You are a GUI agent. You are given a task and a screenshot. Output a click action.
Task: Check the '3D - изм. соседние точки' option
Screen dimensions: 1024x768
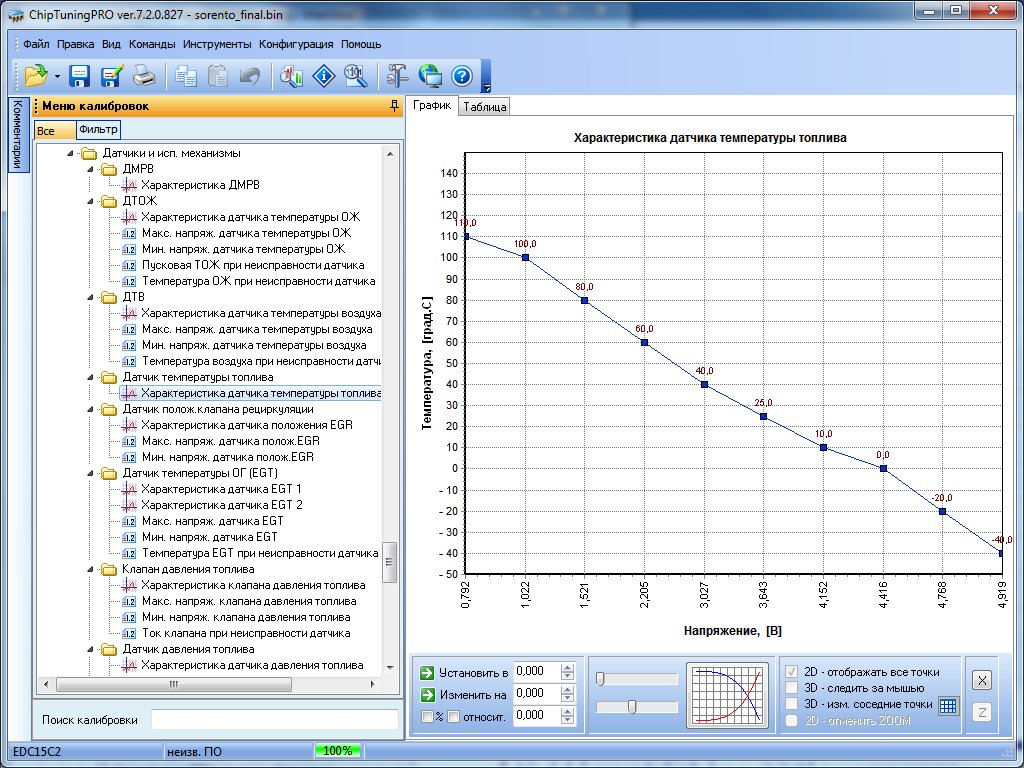(x=793, y=704)
